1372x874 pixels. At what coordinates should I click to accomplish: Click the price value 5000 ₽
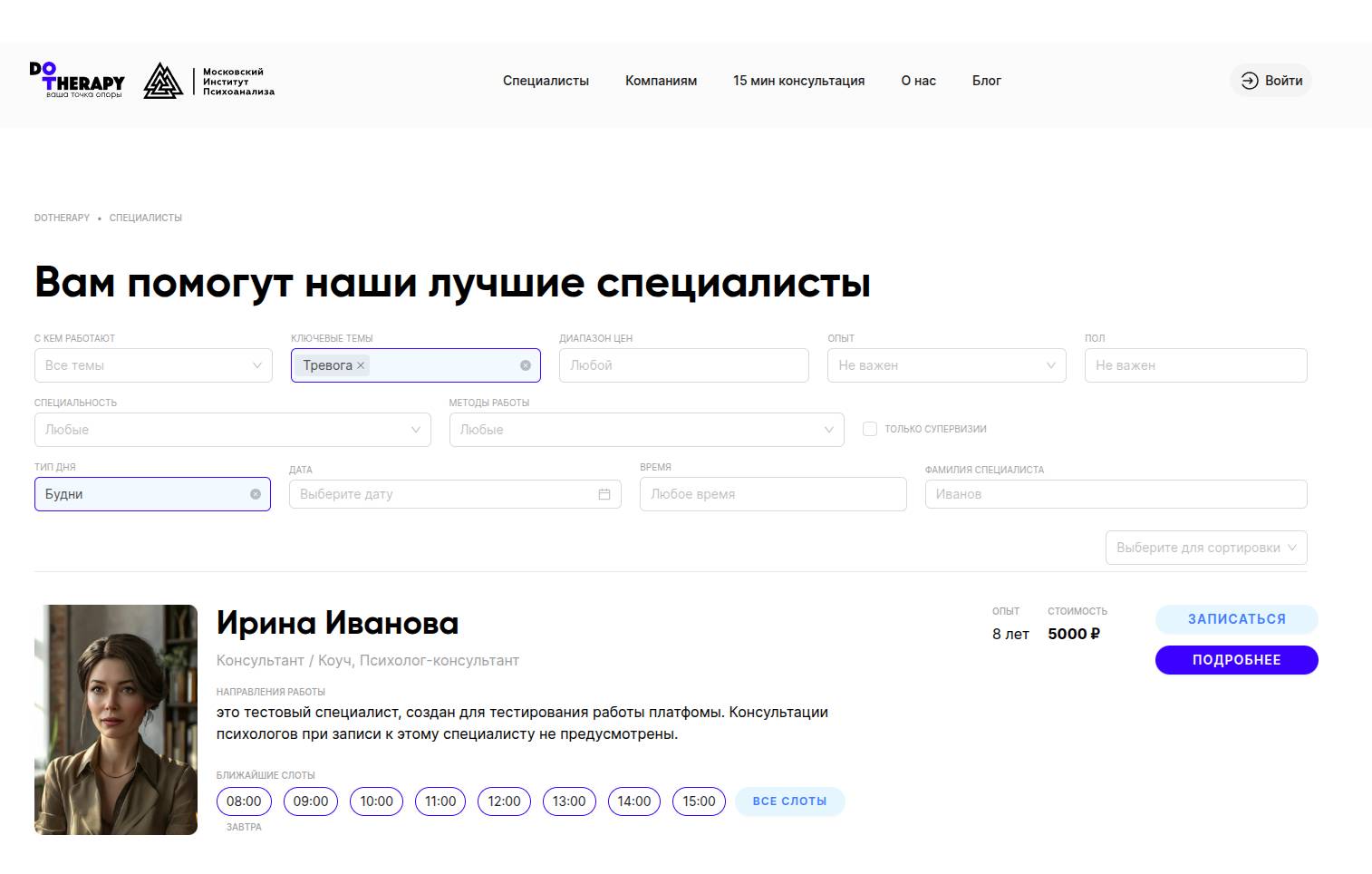point(1074,634)
